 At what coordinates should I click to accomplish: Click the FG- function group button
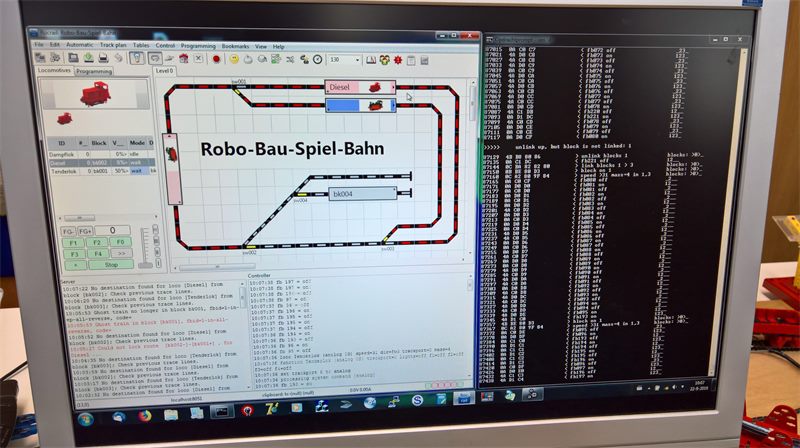[68, 232]
